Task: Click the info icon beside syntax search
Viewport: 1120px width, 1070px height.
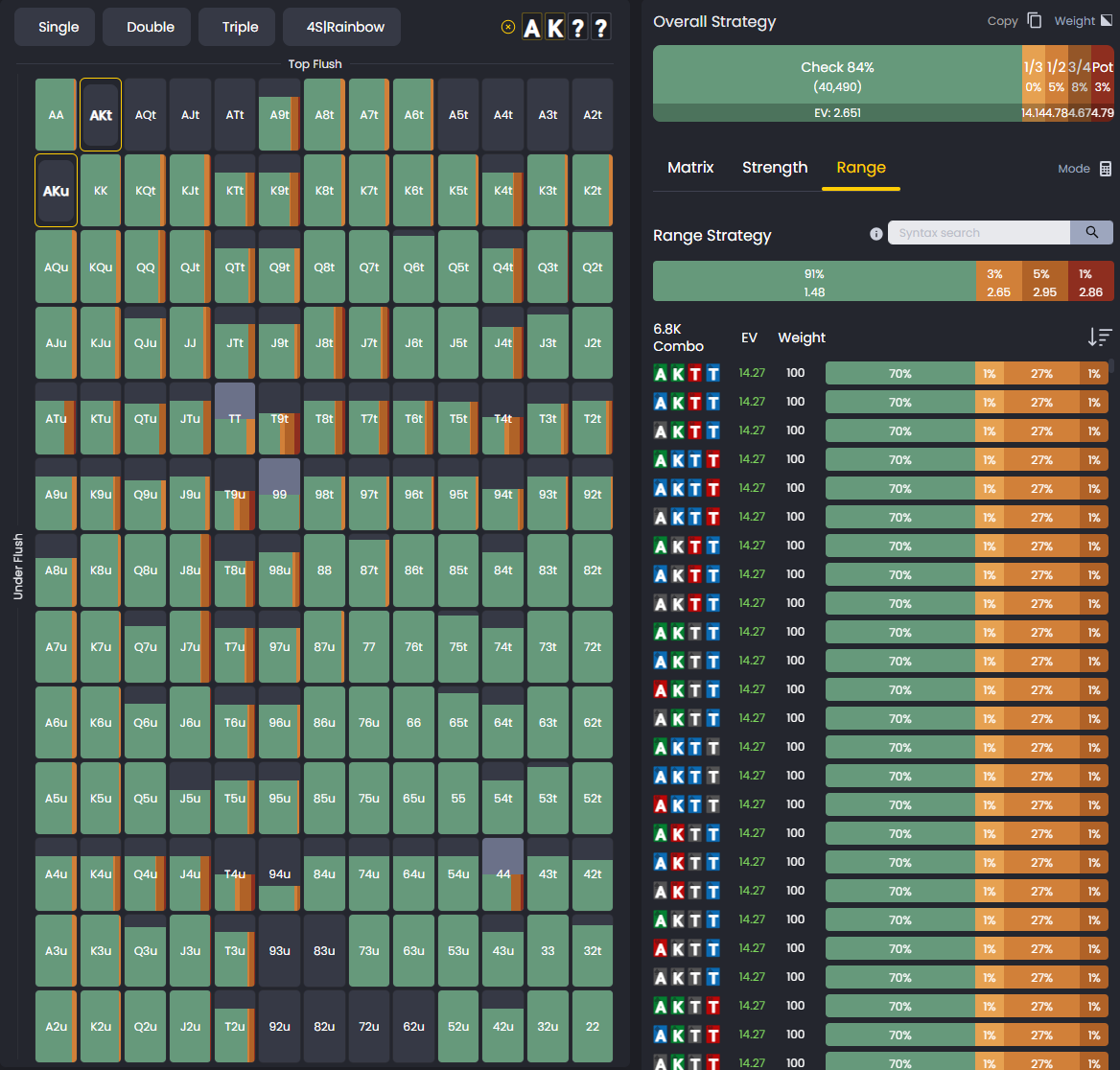Action: tap(875, 233)
